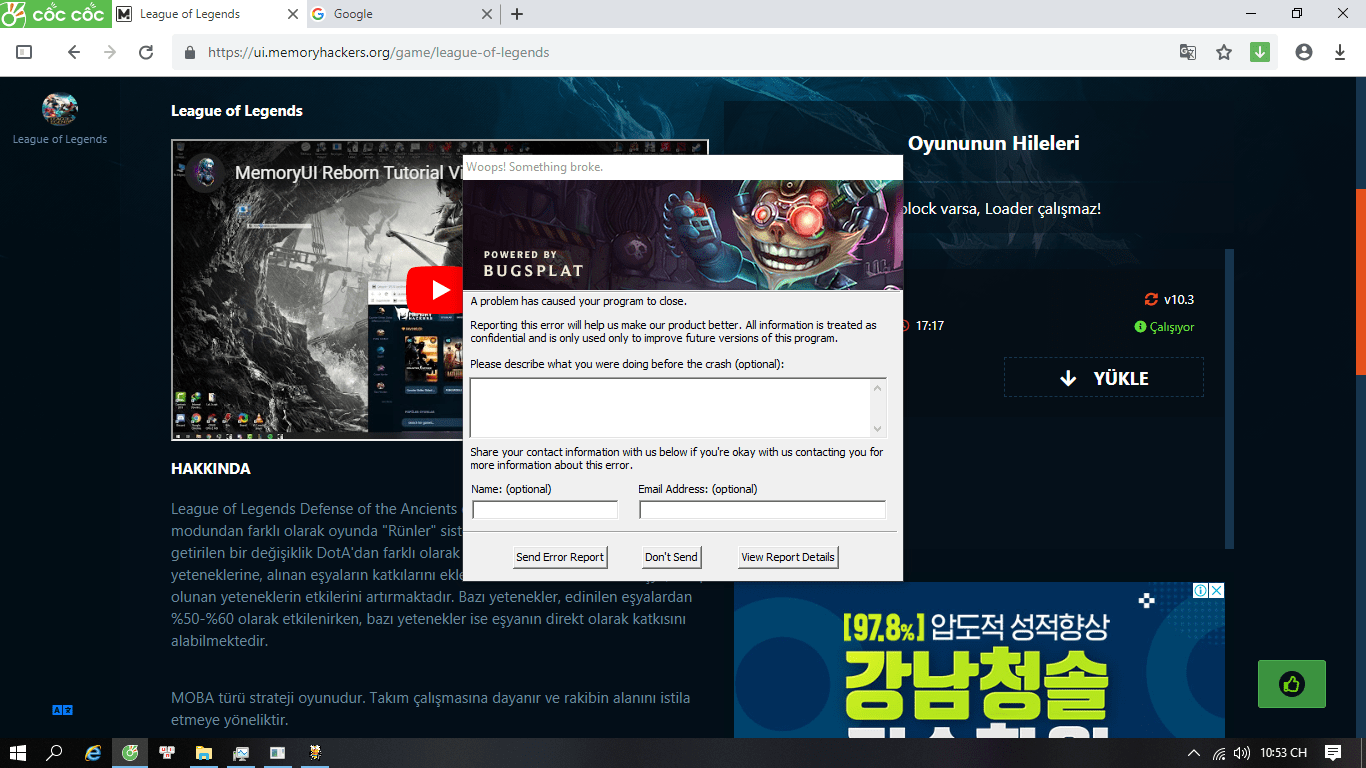Click the 10:53 CH taskbar clock
This screenshot has height=768, width=1366.
tap(1284, 753)
